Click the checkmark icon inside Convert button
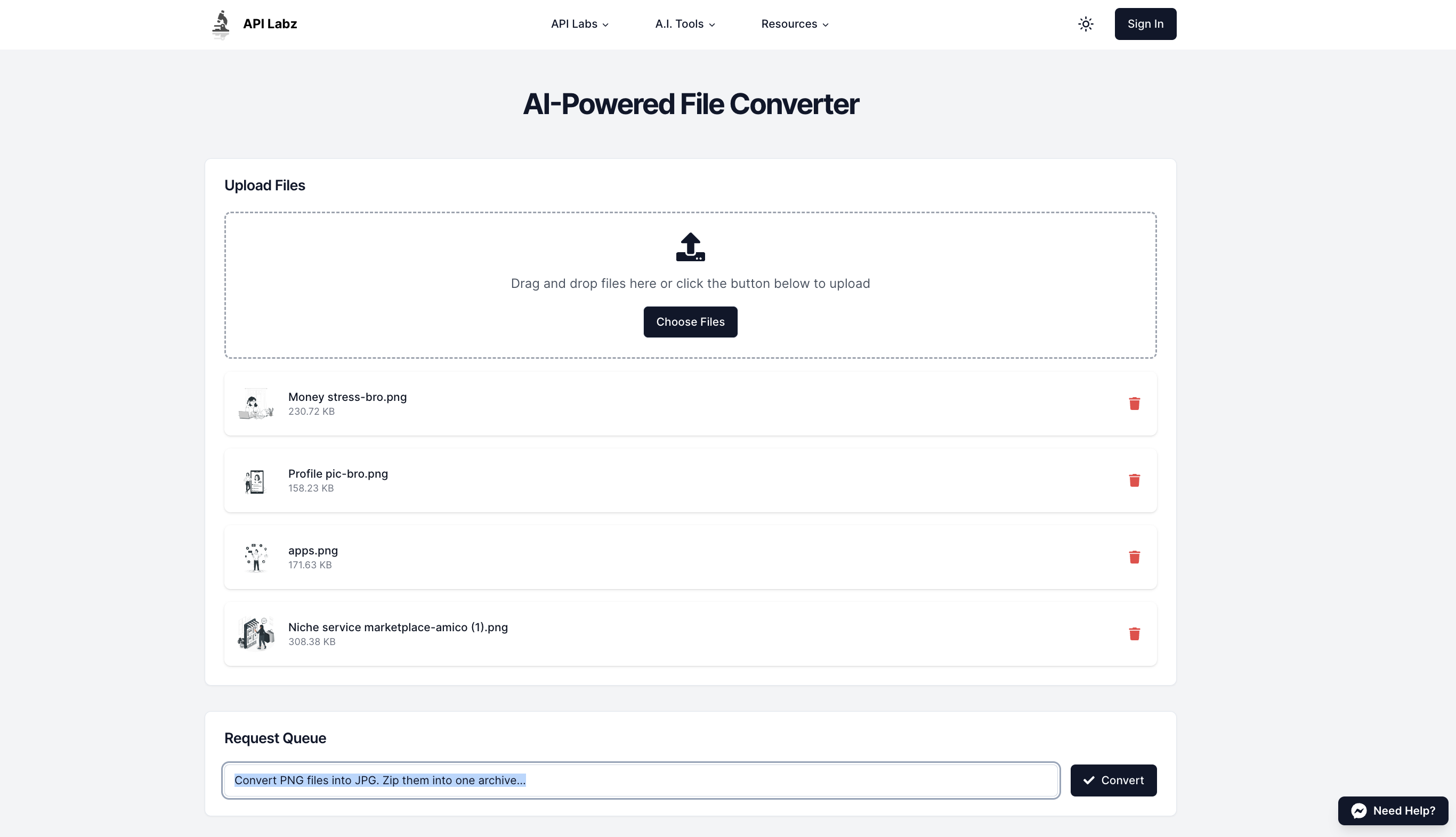Screen dimensions: 1456x837 click(1088, 780)
